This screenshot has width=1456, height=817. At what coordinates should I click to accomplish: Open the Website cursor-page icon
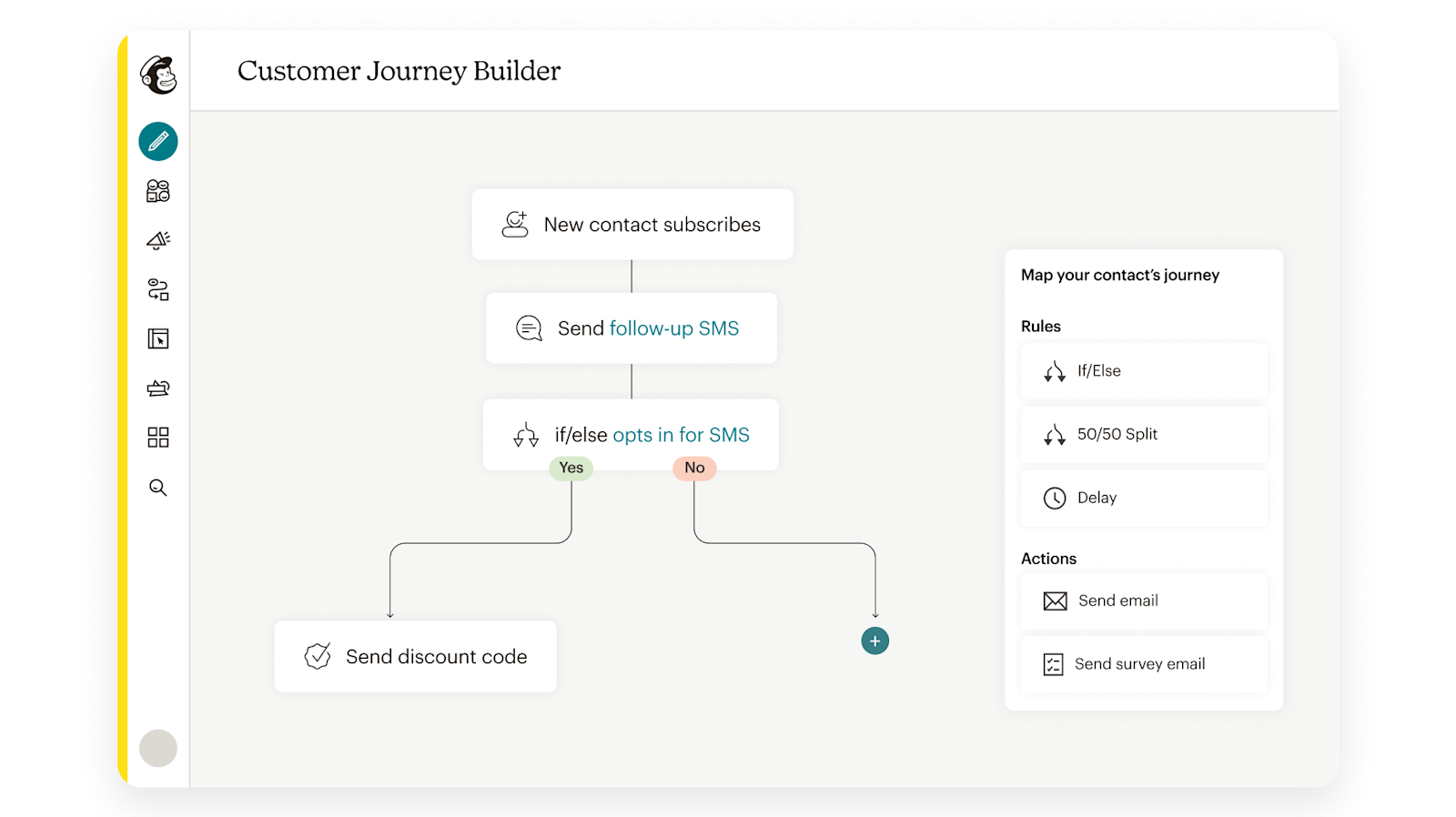tap(158, 339)
